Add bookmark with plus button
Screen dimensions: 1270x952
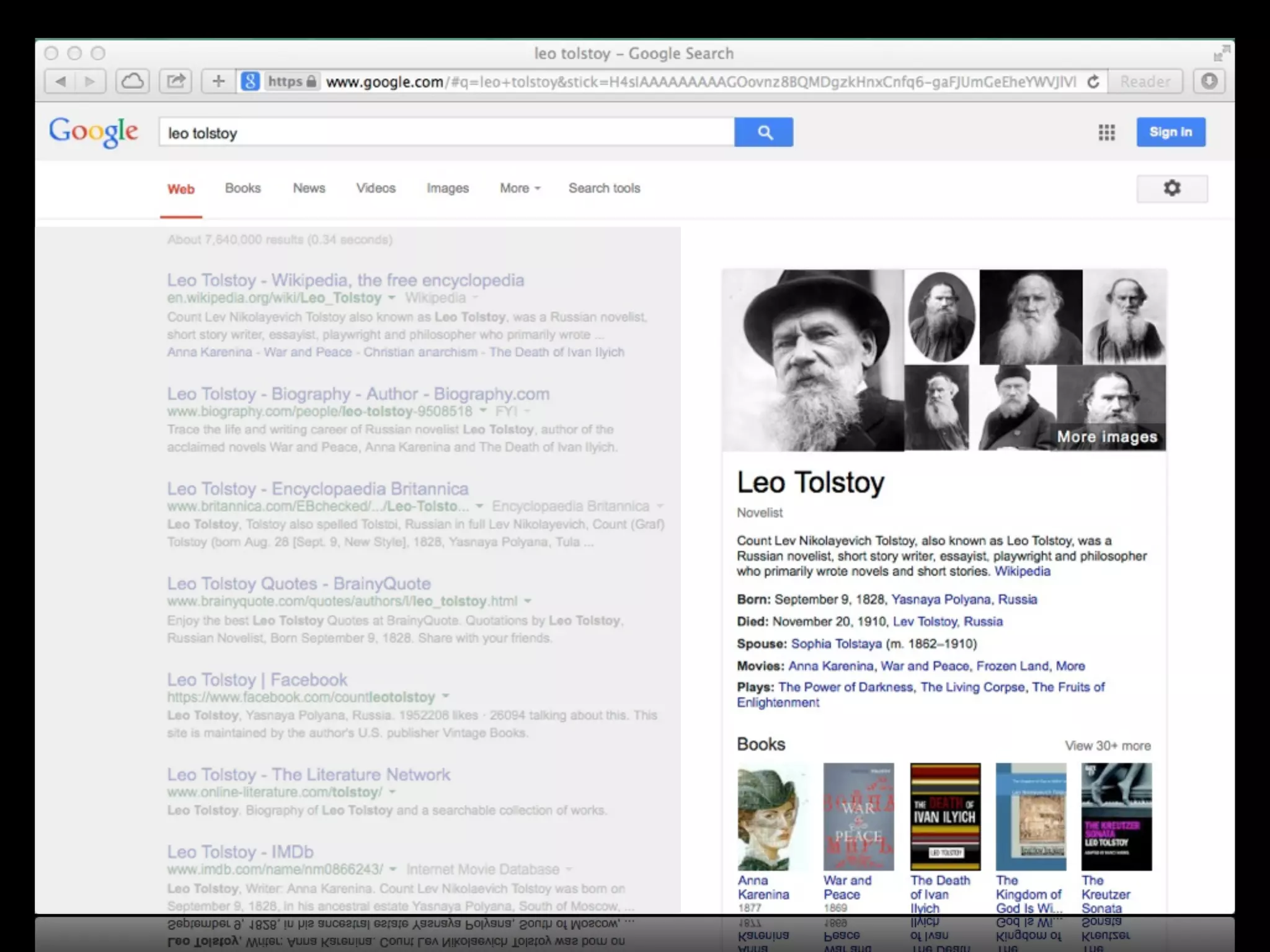click(x=218, y=81)
